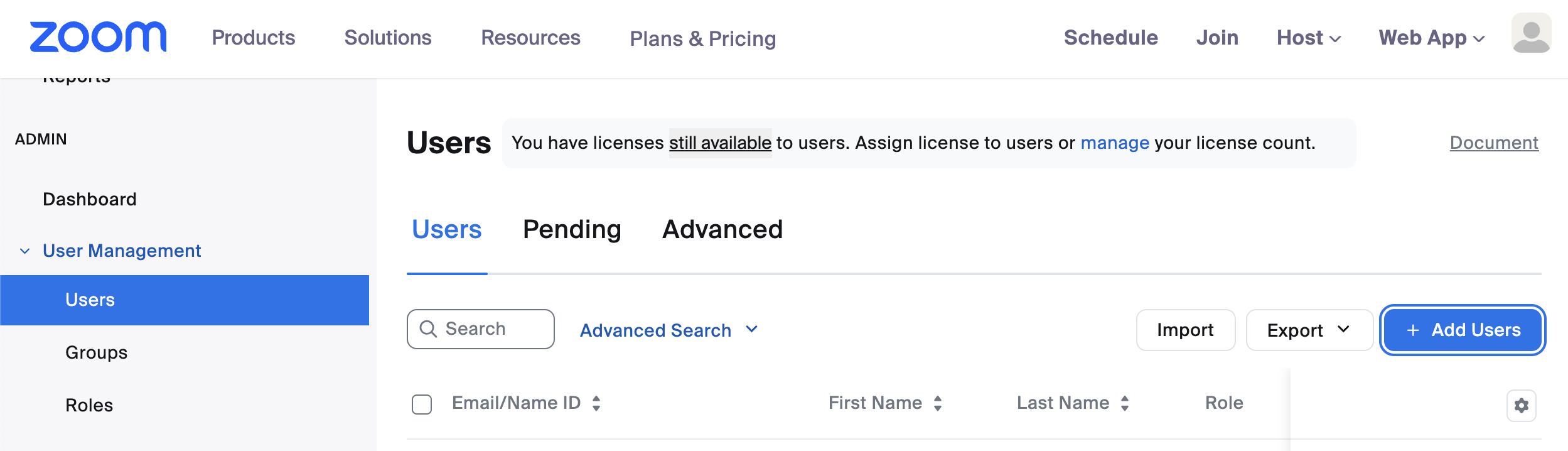The height and width of the screenshot is (451, 1568).
Task: Open Roles in the sidebar
Action: pyautogui.click(x=89, y=405)
